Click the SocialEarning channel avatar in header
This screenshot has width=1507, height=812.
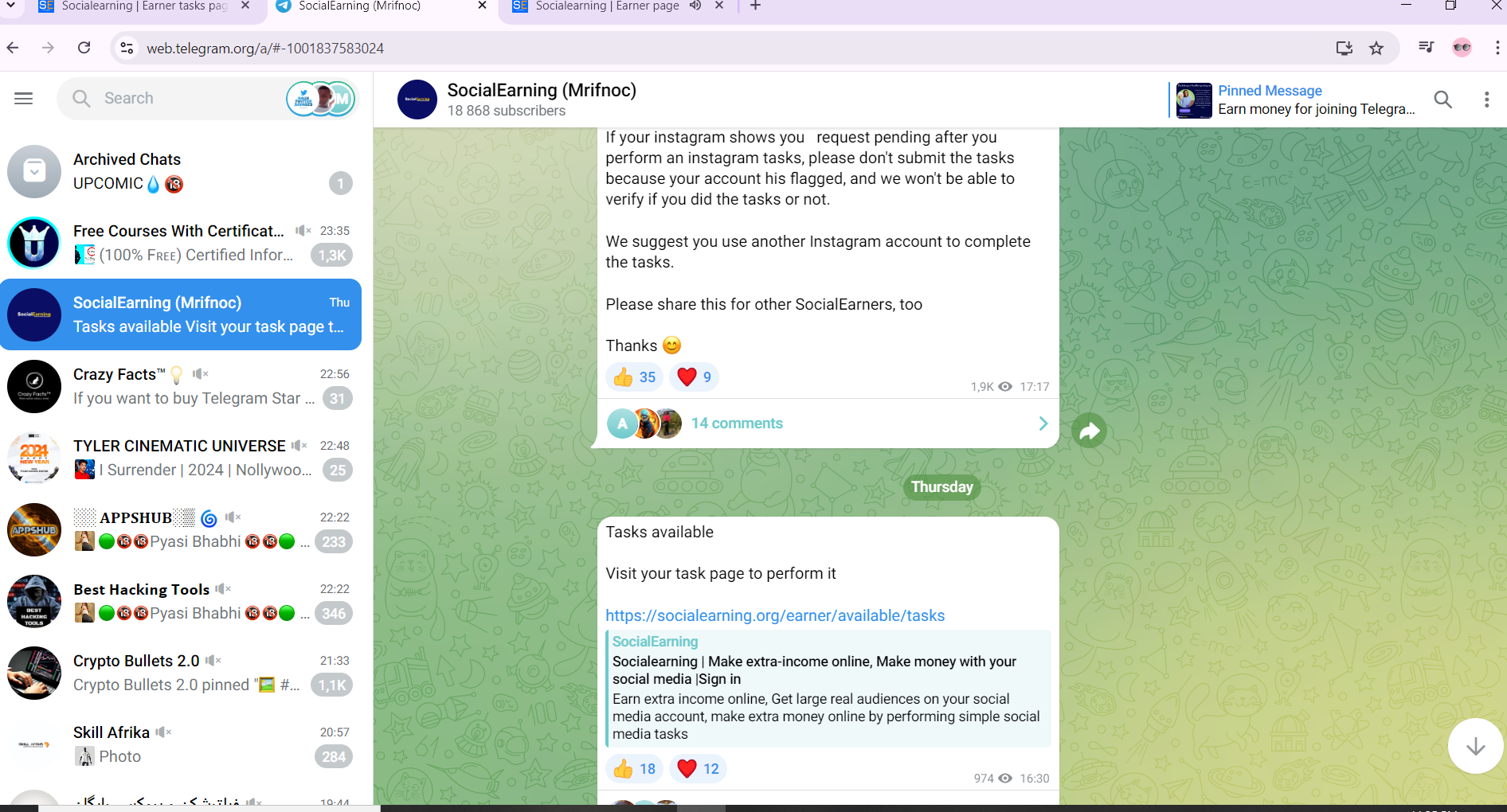pos(417,100)
